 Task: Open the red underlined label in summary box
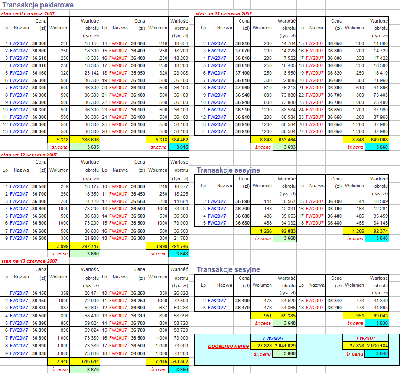tap(228, 347)
